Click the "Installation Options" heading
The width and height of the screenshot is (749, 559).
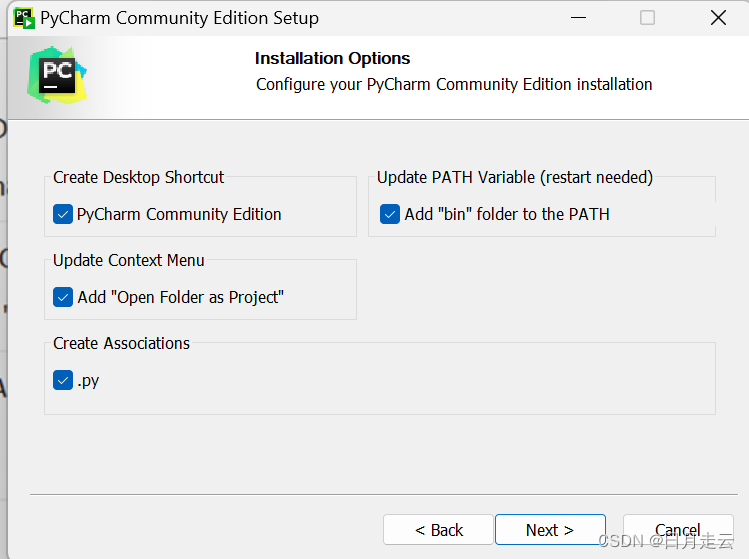[x=332, y=58]
